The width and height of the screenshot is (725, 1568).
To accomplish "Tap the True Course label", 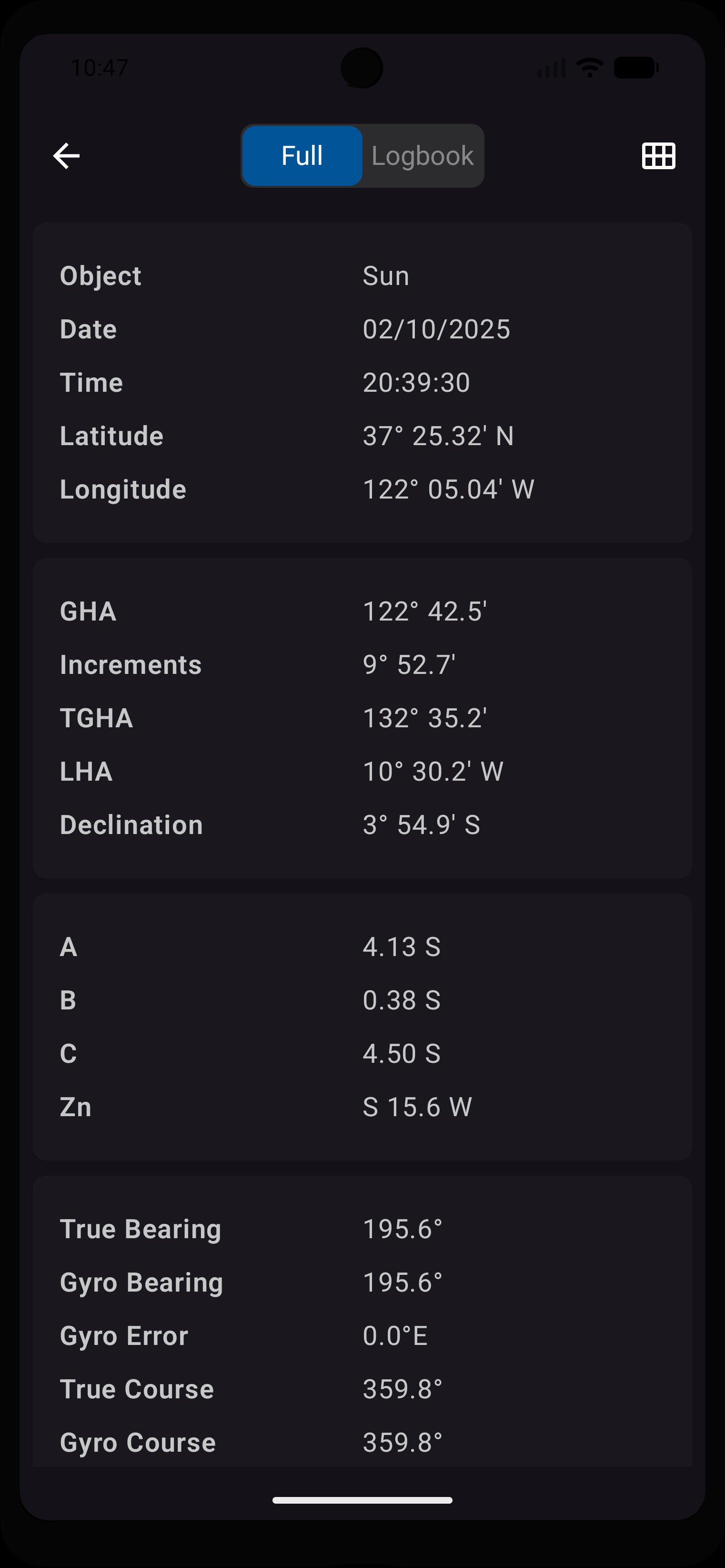I will click(137, 1390).
